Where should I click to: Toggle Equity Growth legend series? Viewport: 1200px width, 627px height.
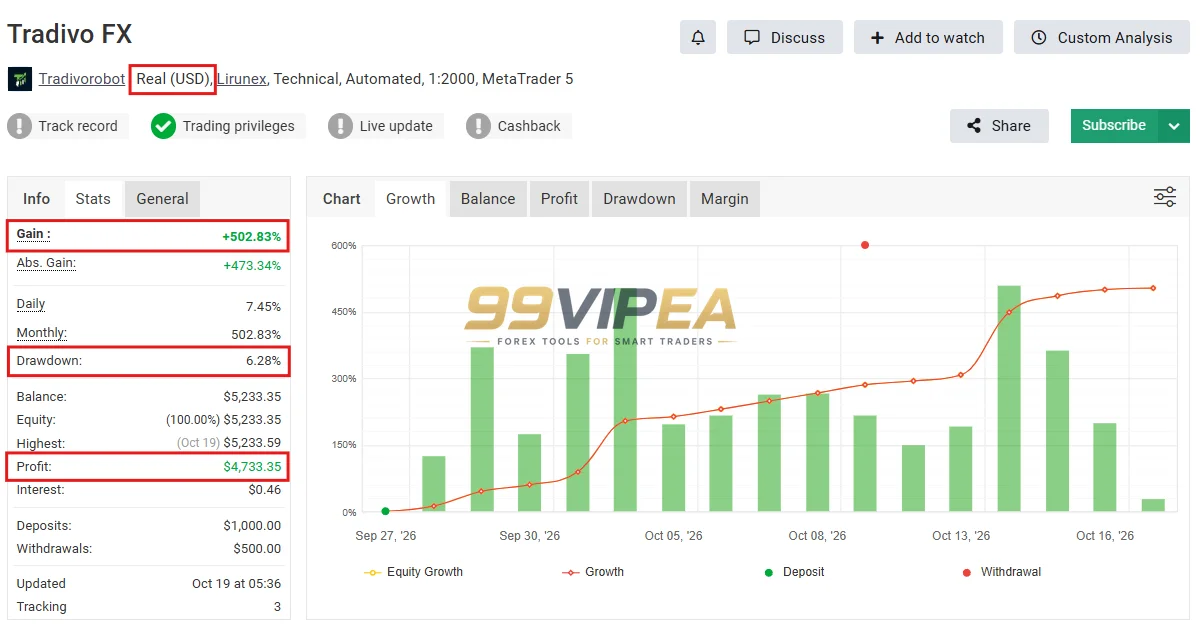click(414, 572)
